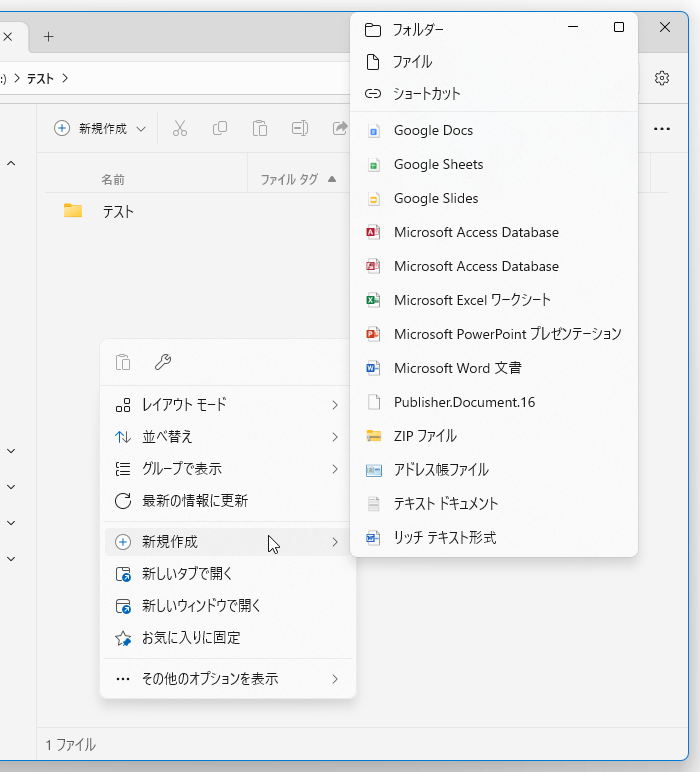Create Microsoft PowerPoint プレゼンテーション

tap(494, 334)
